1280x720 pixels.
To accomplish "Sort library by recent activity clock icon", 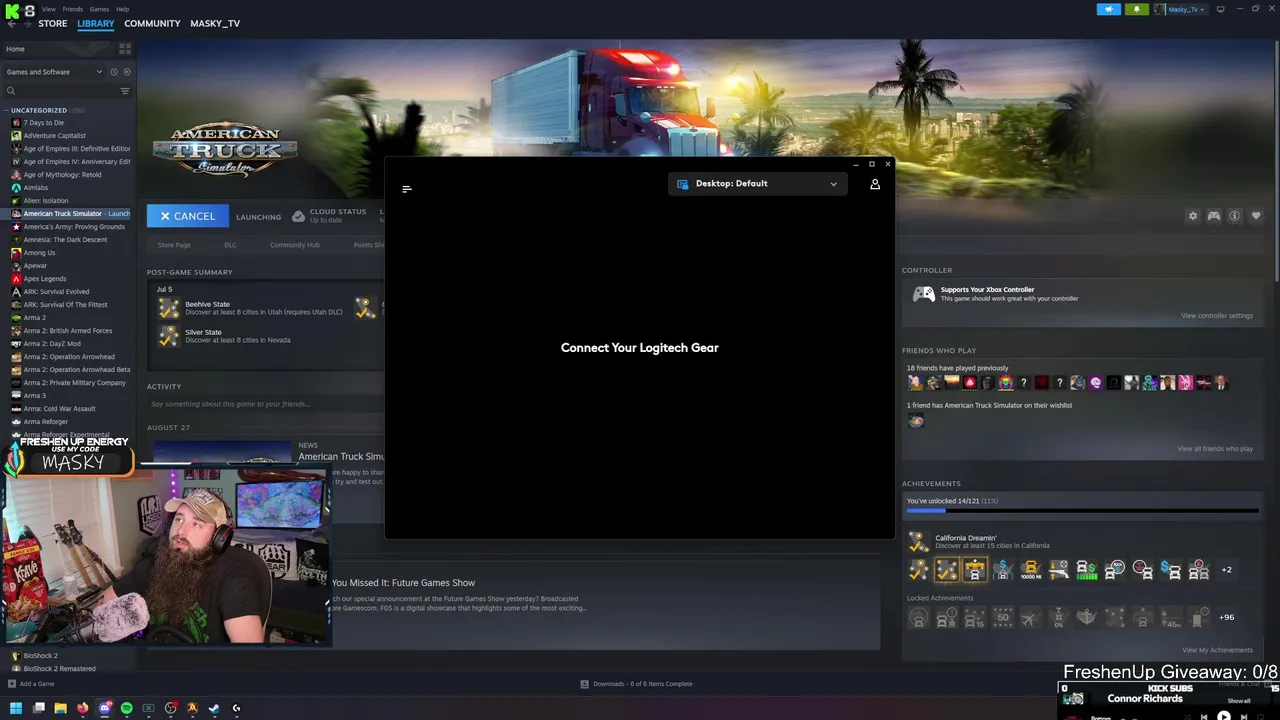I will [x=114, y=72].
